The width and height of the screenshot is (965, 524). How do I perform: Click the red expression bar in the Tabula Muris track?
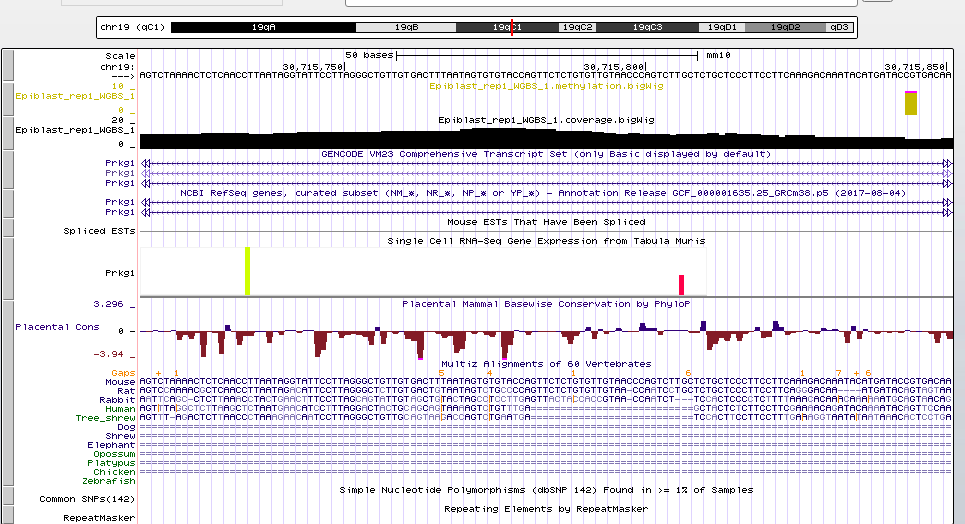click(x=681, y=285)
